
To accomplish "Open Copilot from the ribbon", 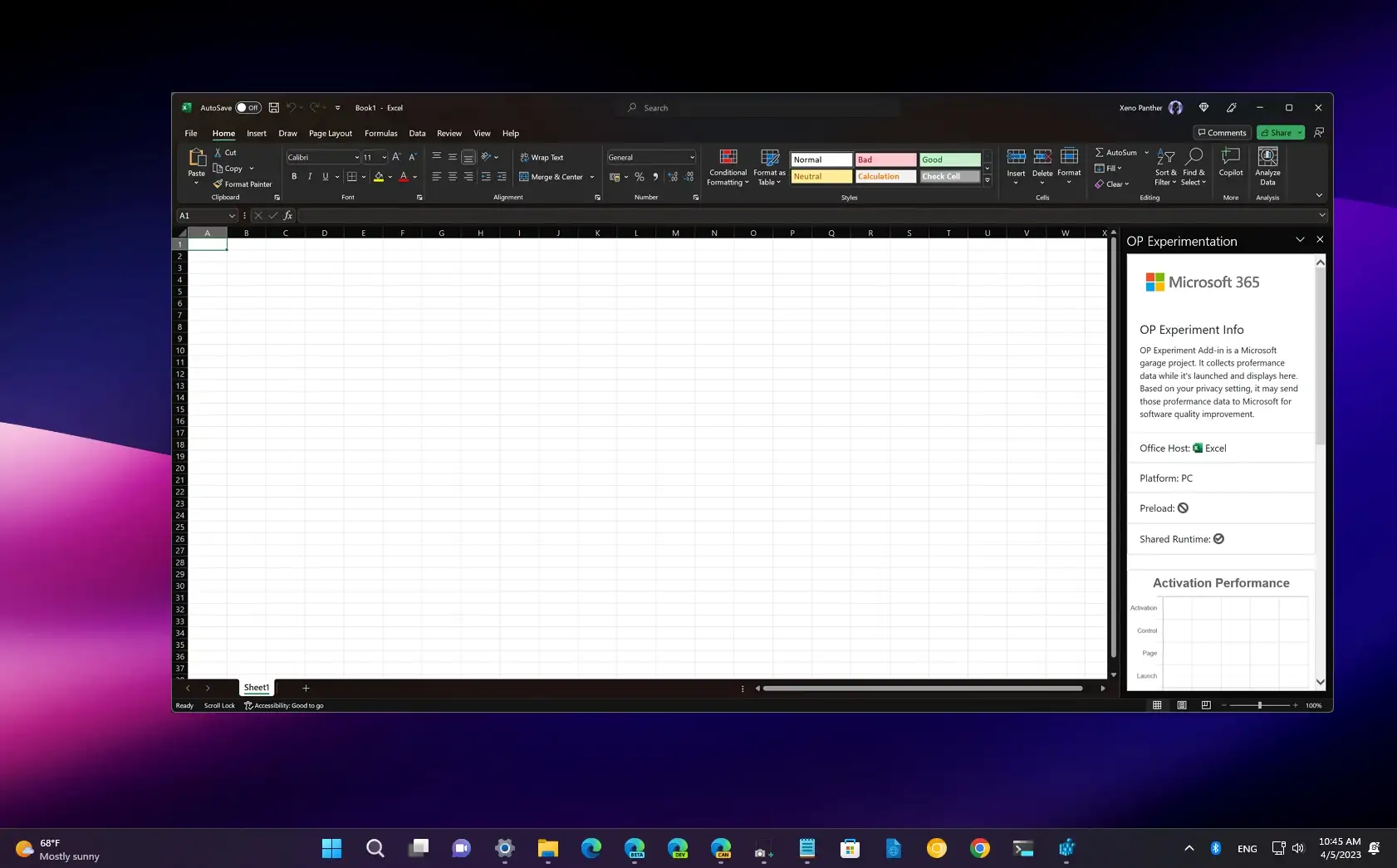I will pos(1230,166).
